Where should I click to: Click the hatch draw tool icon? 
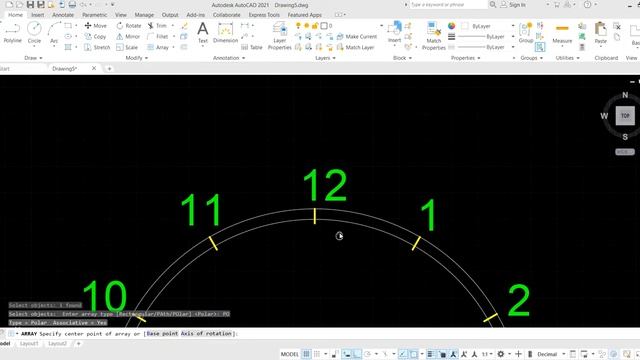[68, 47]
